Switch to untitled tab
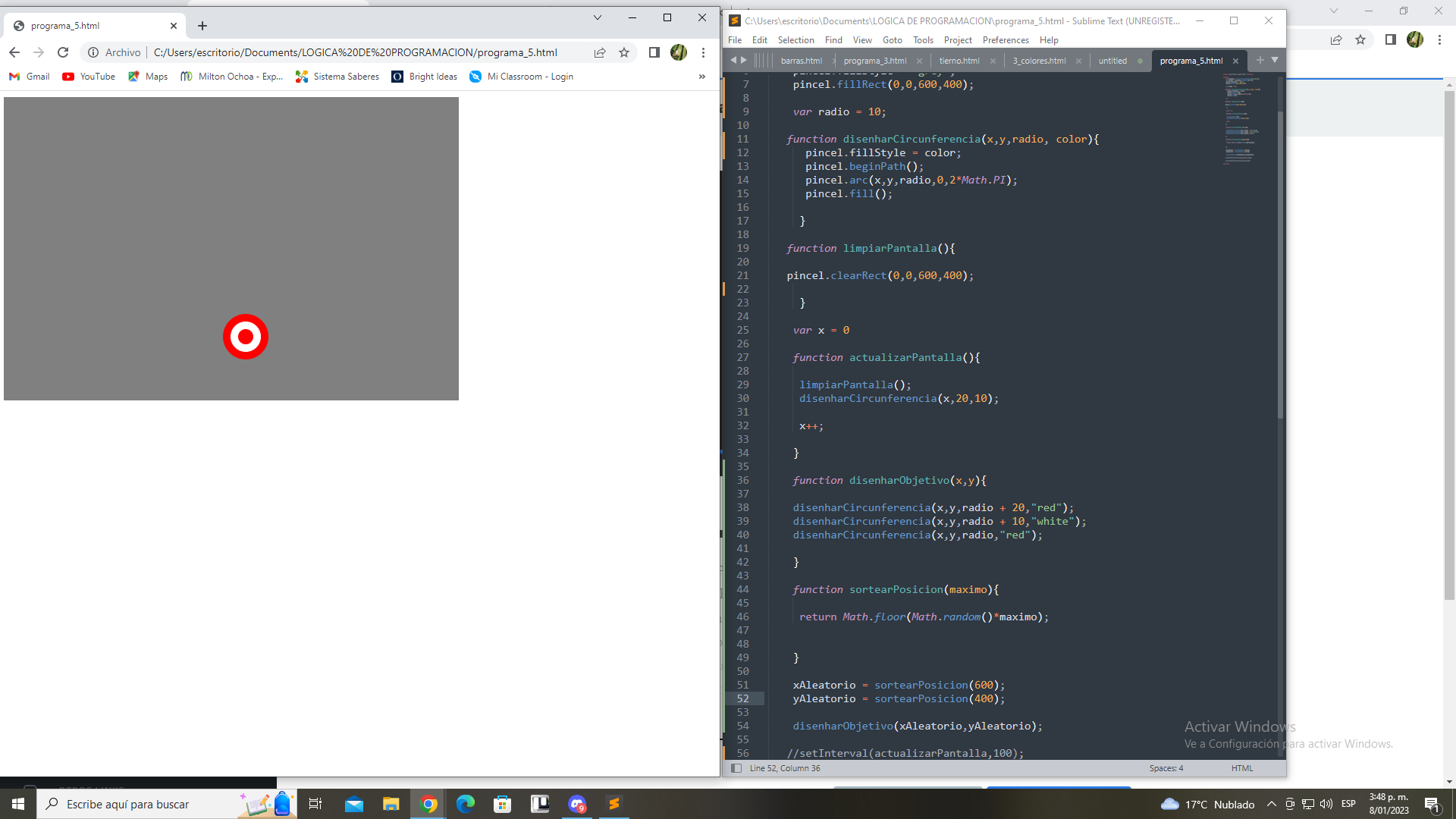Image resolution: width=1456 pixels, height=819 pixels. (1112, 61)
